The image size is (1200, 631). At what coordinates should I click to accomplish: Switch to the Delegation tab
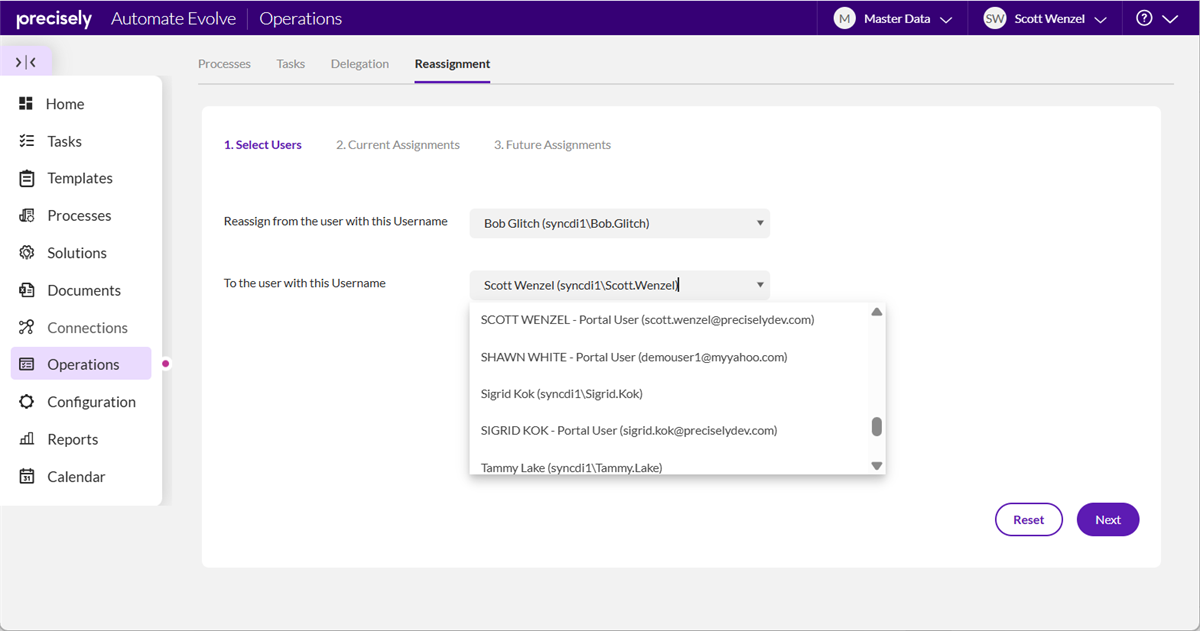[x=360, y=64]
